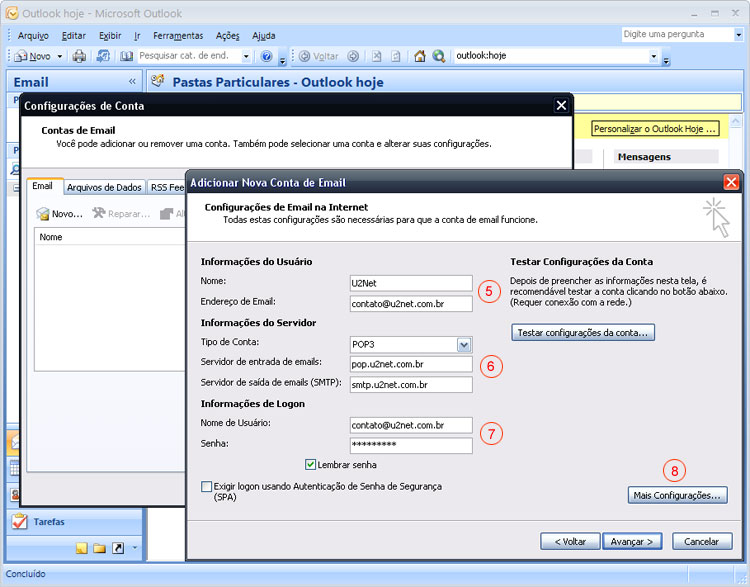Open the Notes icon in the navigation pane
The image size is (750, 587).
click(82, 548)
